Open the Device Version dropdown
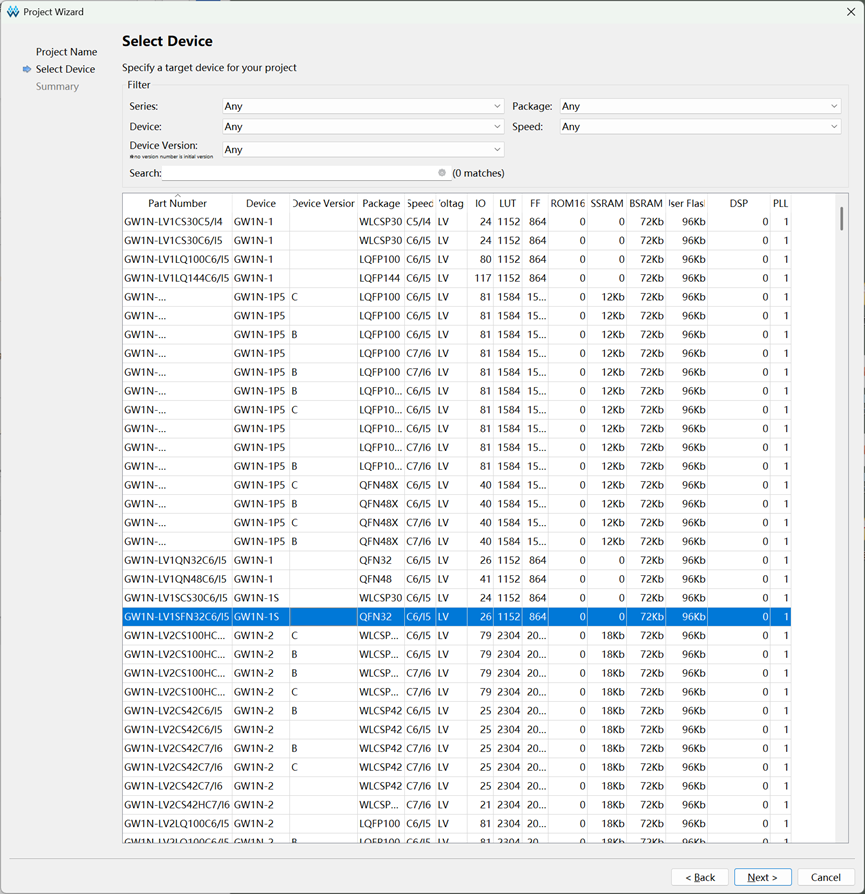This screenshot has width=865, height=894. tap(363, 149)
